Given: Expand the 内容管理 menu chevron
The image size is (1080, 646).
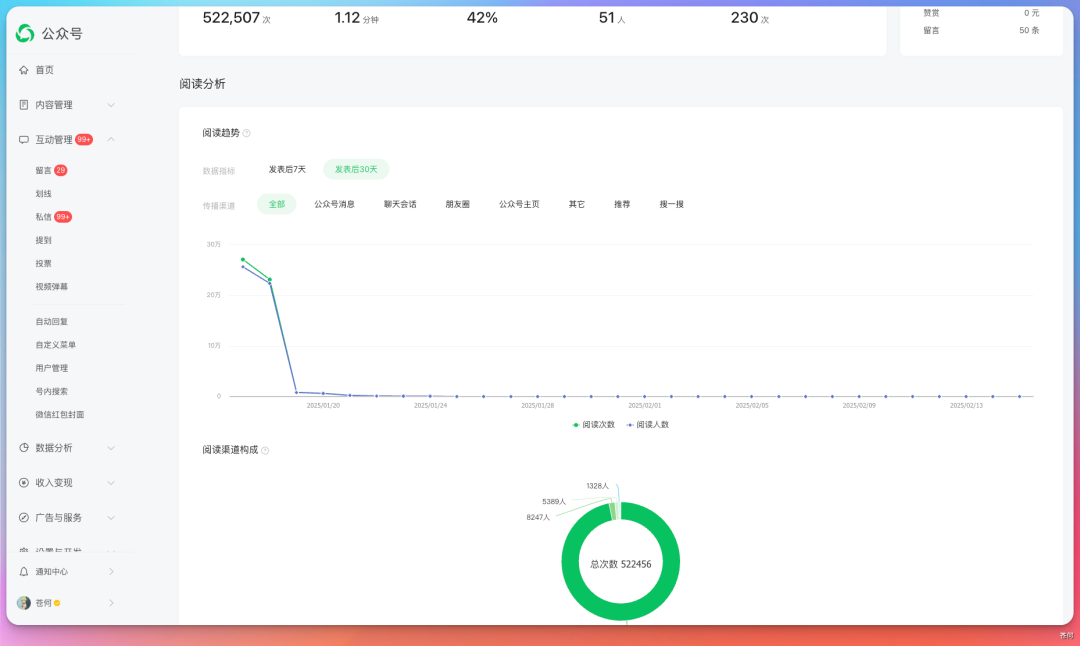Looking at the screenshot, I should point(111,105).
